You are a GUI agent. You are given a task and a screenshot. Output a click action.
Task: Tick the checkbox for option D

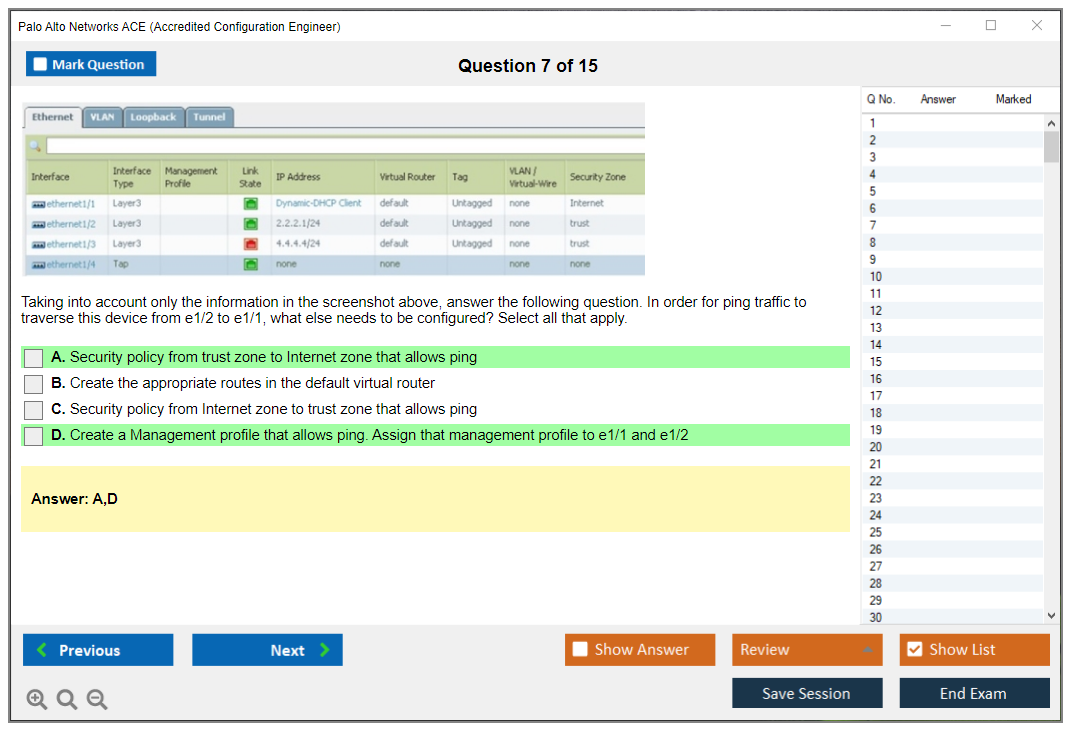pyautogui.click(x=33, y=436)
